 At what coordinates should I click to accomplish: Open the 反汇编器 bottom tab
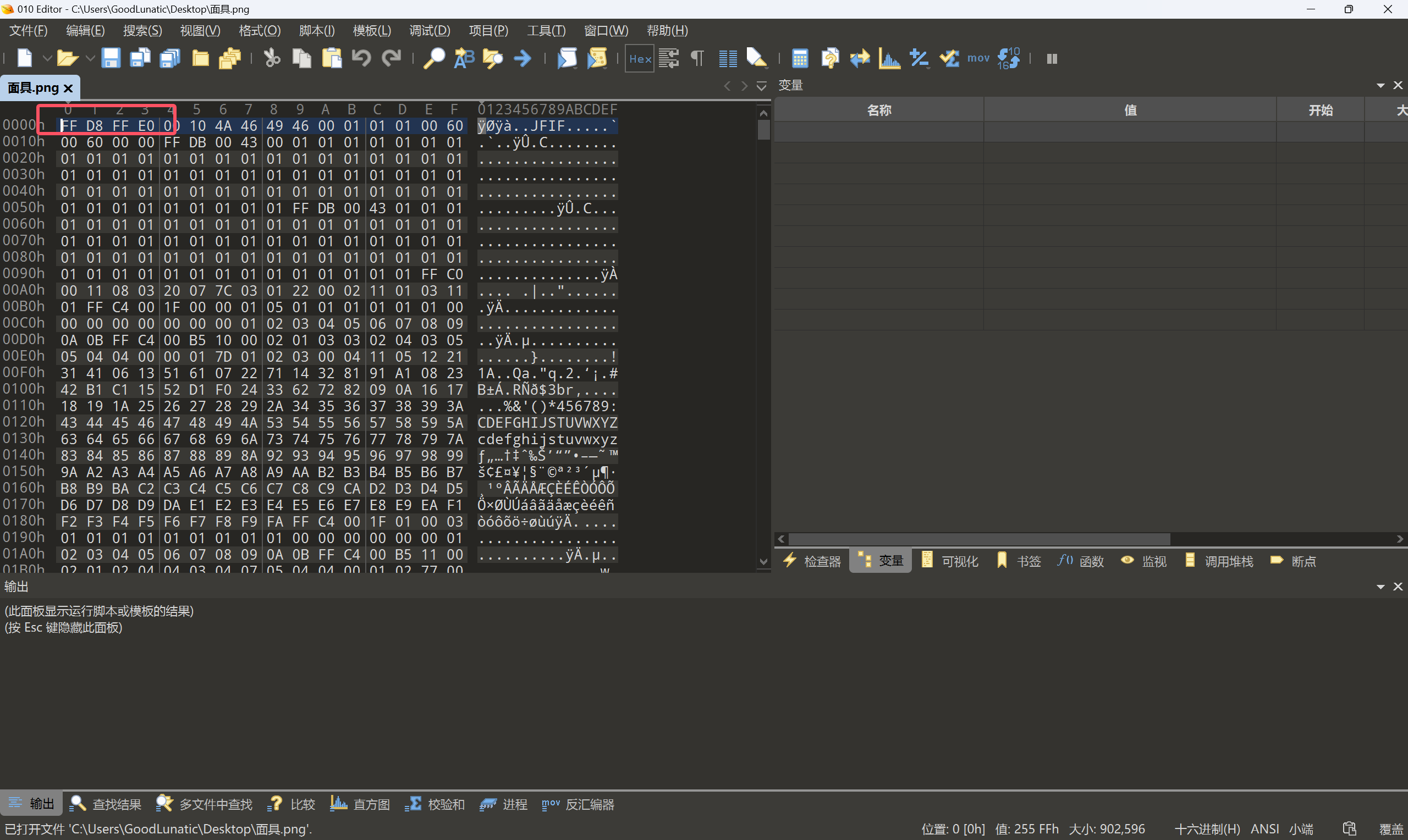[579, 804]
